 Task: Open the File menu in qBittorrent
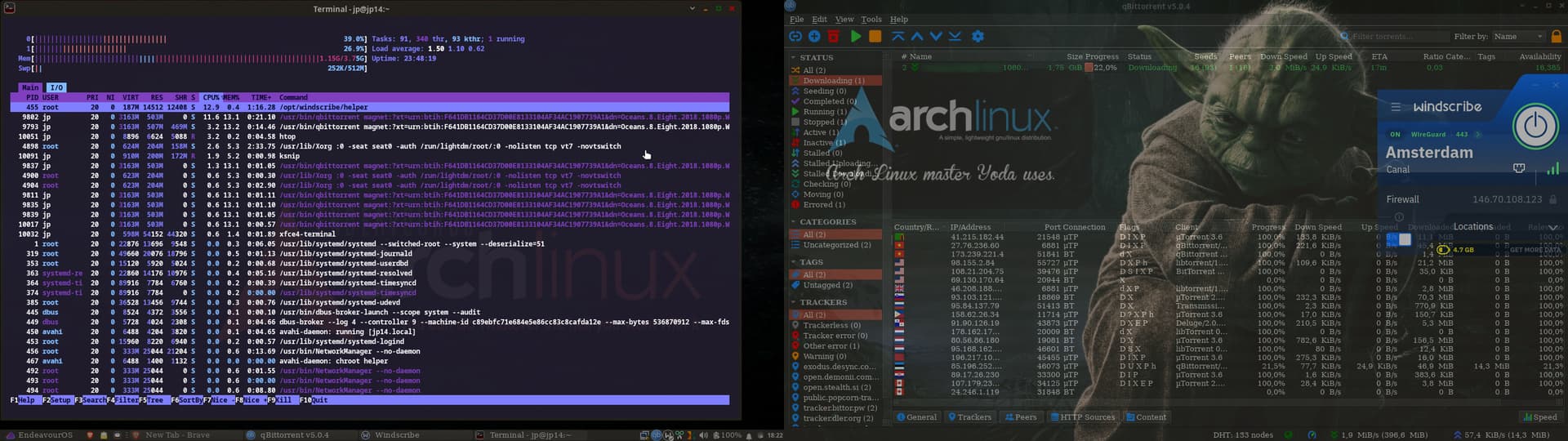click(x=796, y=20)
